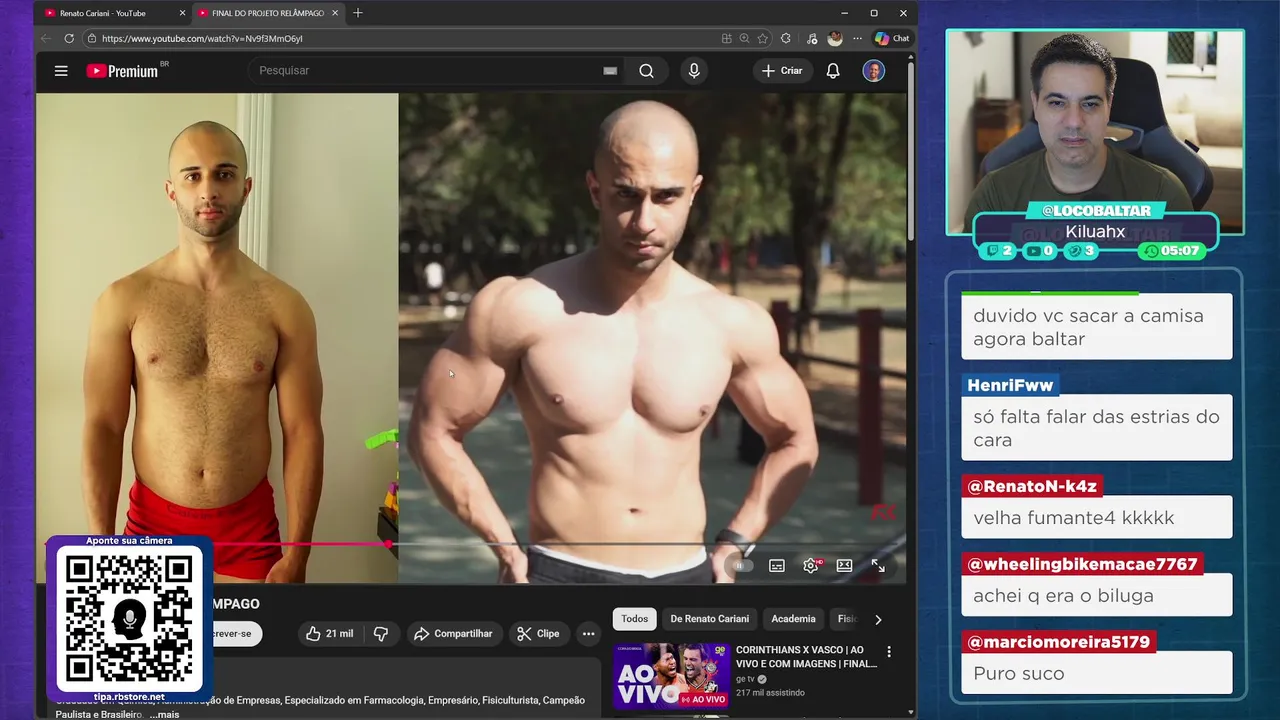Start voice search with the microphone

[x=694, y=71]
